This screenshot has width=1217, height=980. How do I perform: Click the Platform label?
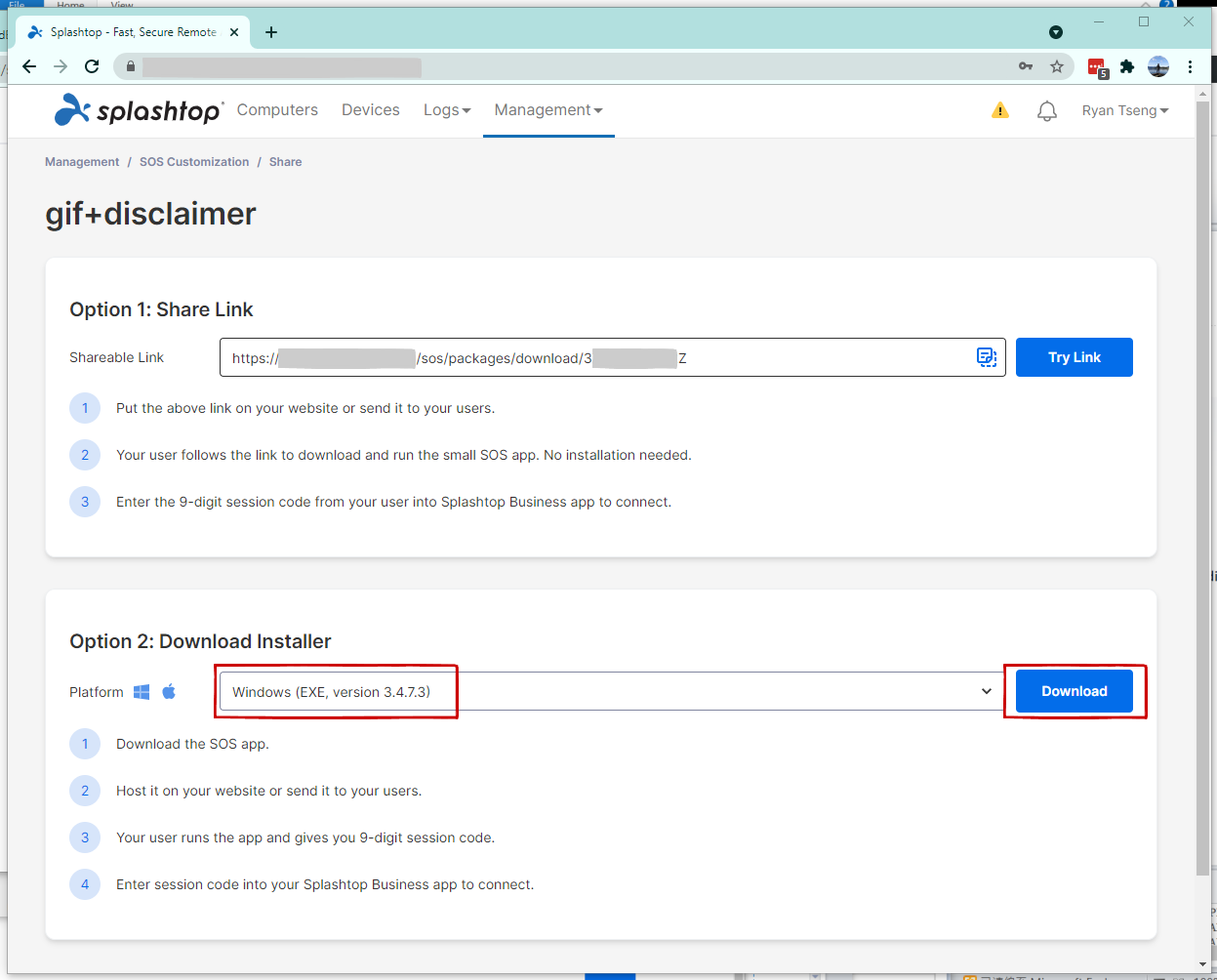pos(97,692)
